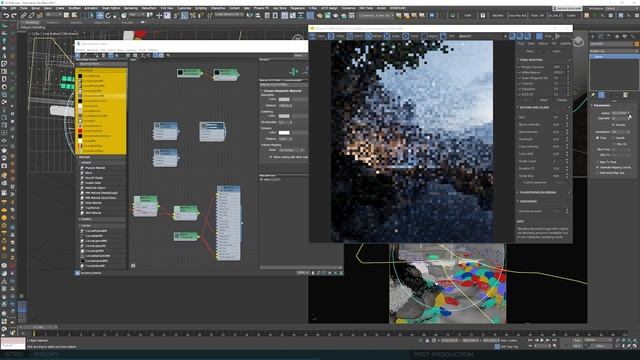Toggle the White Balance checkbox in VFB
Image resolution: width=640 pixels, height=360 pixels.
pyautogui.click(x=520, y=72)
